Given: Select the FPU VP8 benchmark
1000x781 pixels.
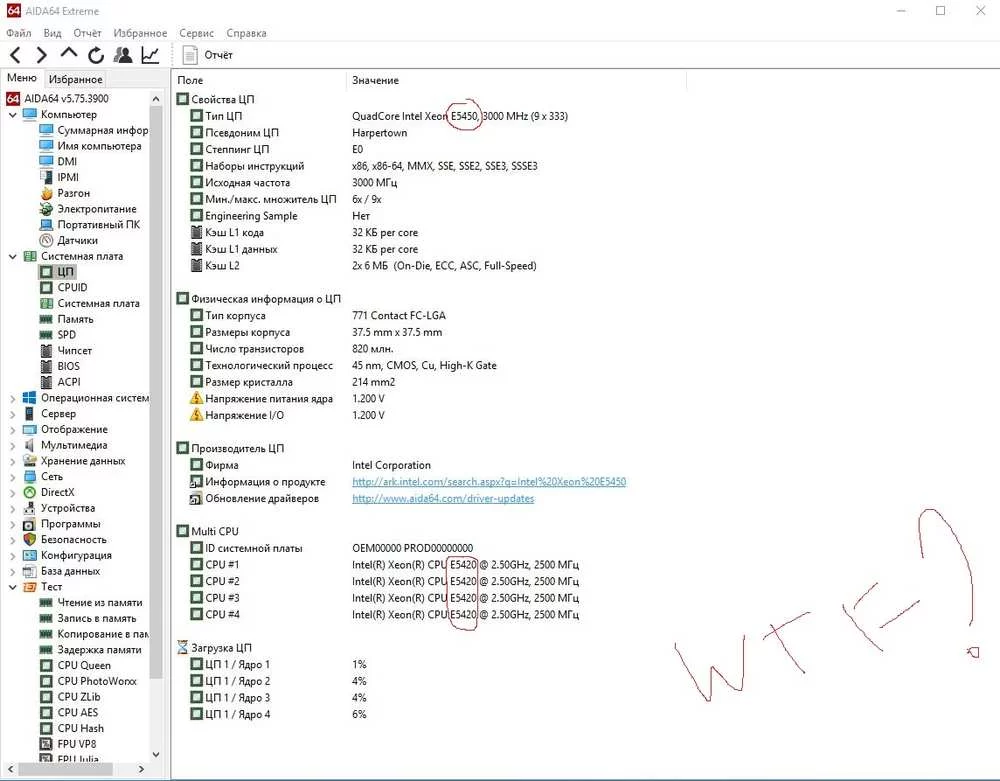Looking at the screenshot, I should pos(77,744).
